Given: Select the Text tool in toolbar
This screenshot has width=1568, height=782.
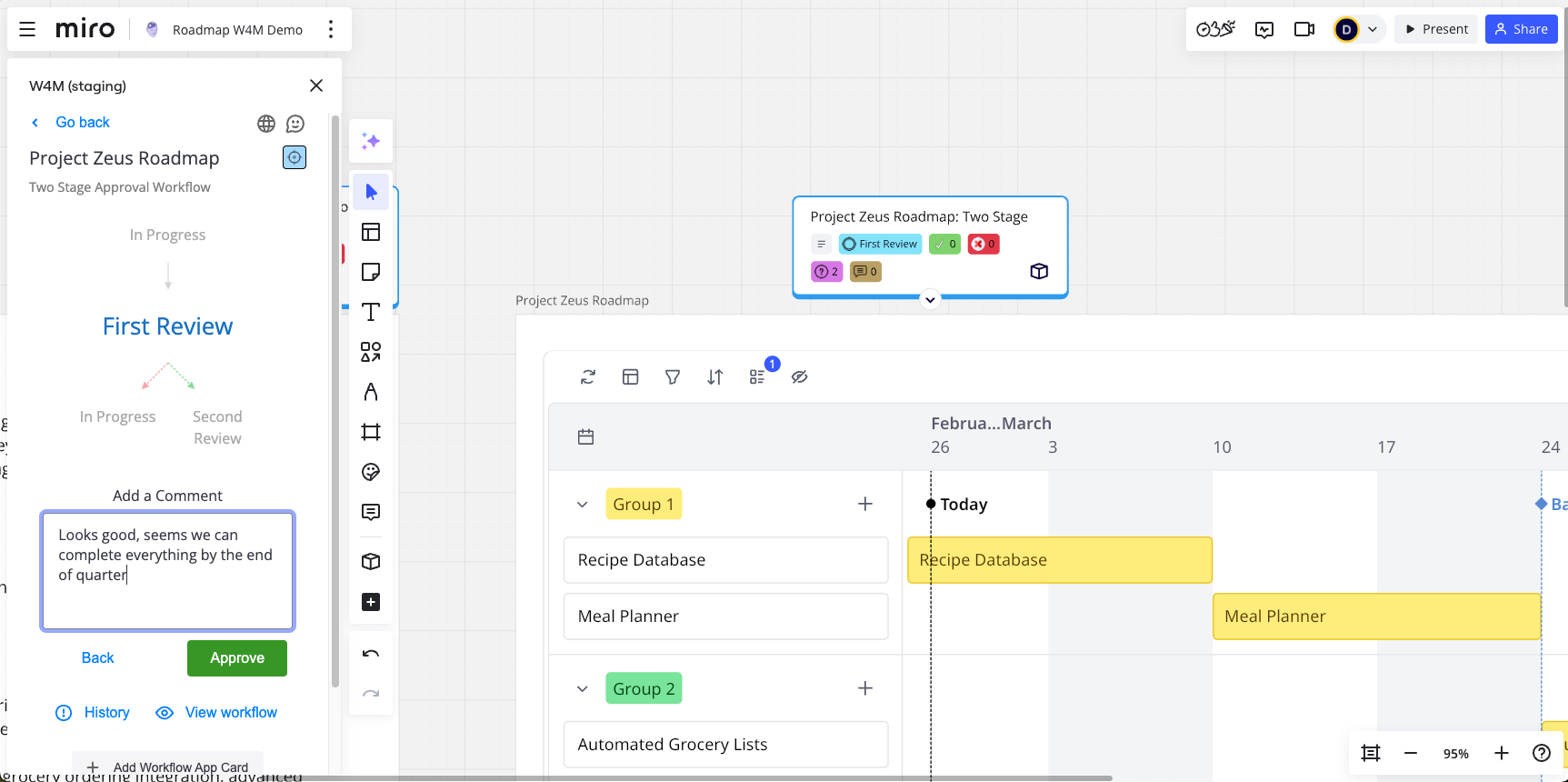Looking at the screenshot, I should [x=371, y=312].
